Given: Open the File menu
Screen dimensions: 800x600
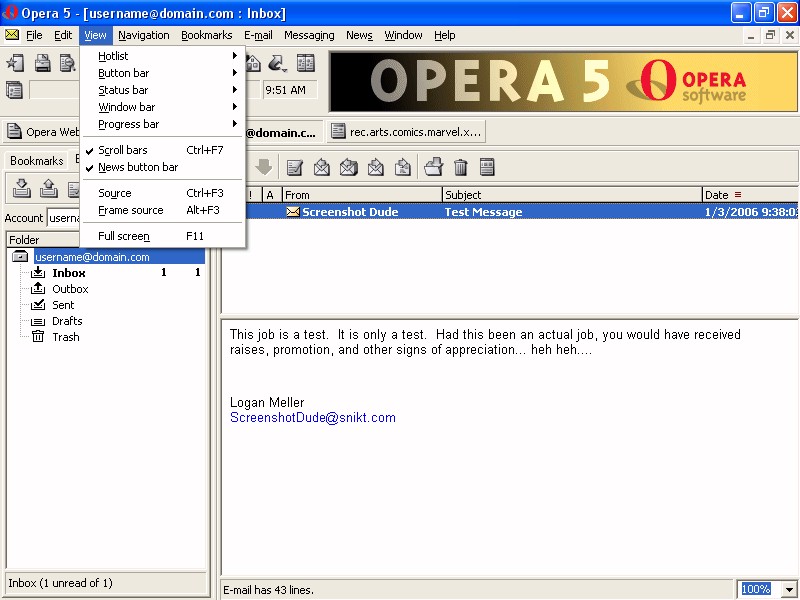Looking at the screenshot, I should pyautogui.click(x=34, y=35).
